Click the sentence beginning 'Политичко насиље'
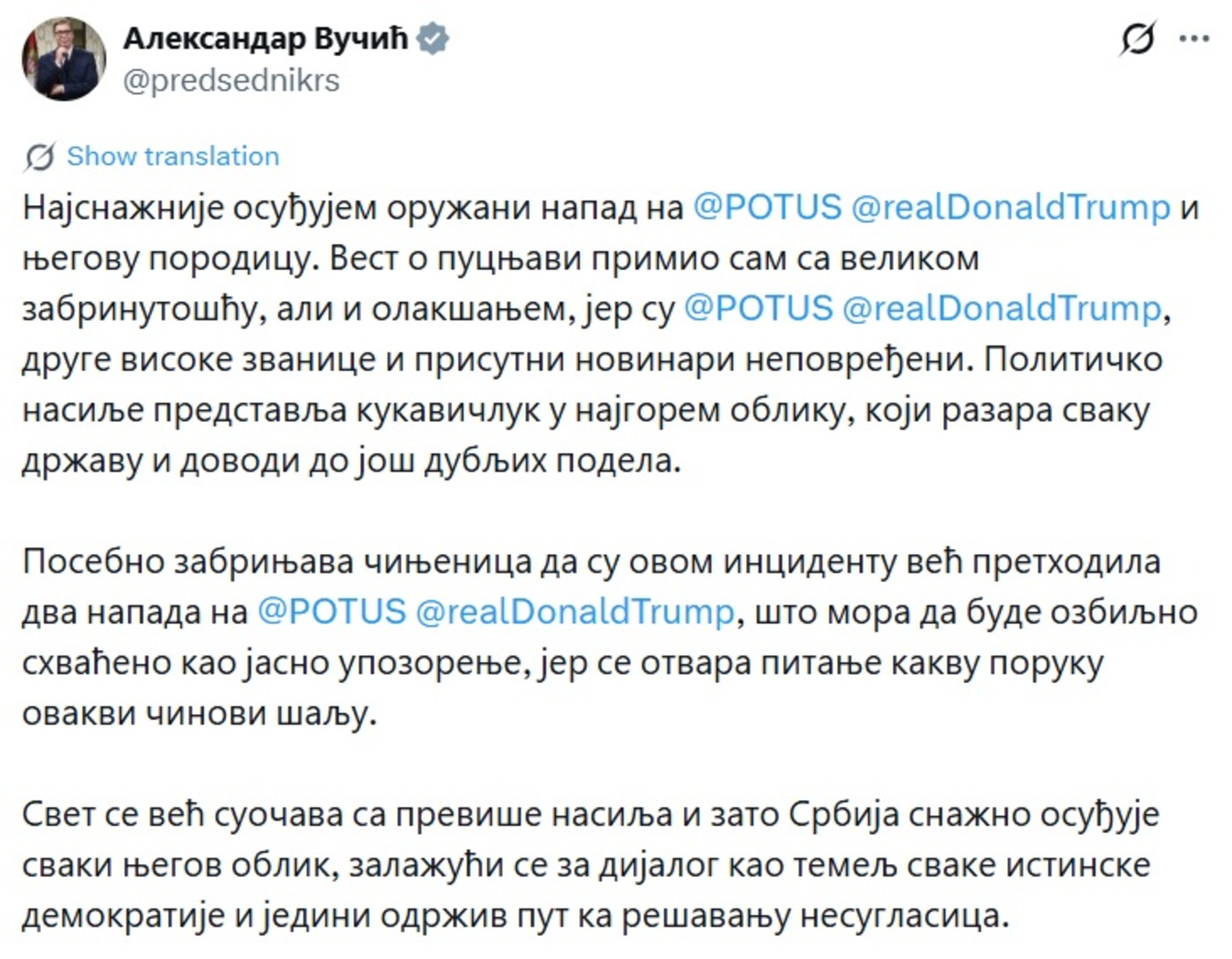 coord(533,410)
